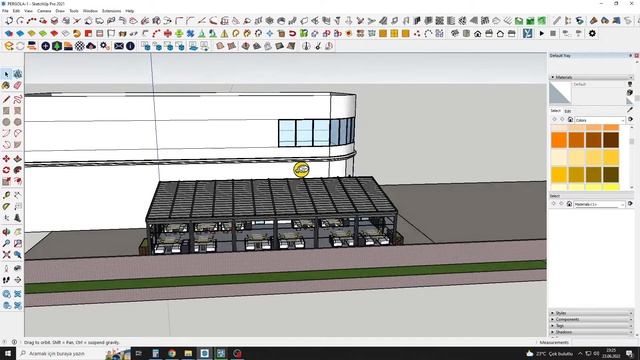This screenshot has height=360, width=640.
Task: Select the arrow Select tool
Action: [6, 74]
